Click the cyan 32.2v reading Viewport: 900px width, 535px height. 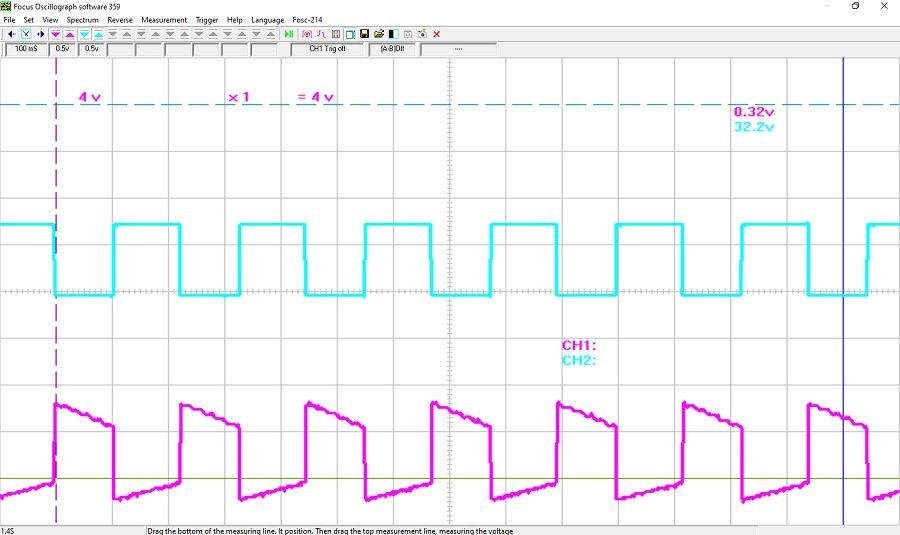[754, 127]
